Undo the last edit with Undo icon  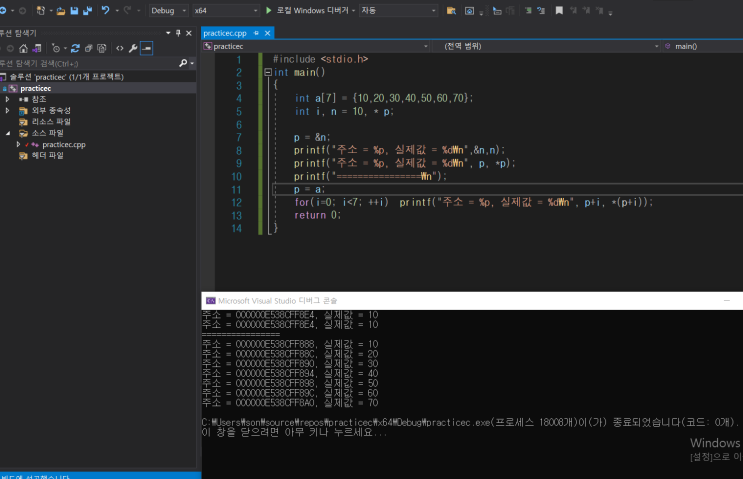[x=105, y=10]
